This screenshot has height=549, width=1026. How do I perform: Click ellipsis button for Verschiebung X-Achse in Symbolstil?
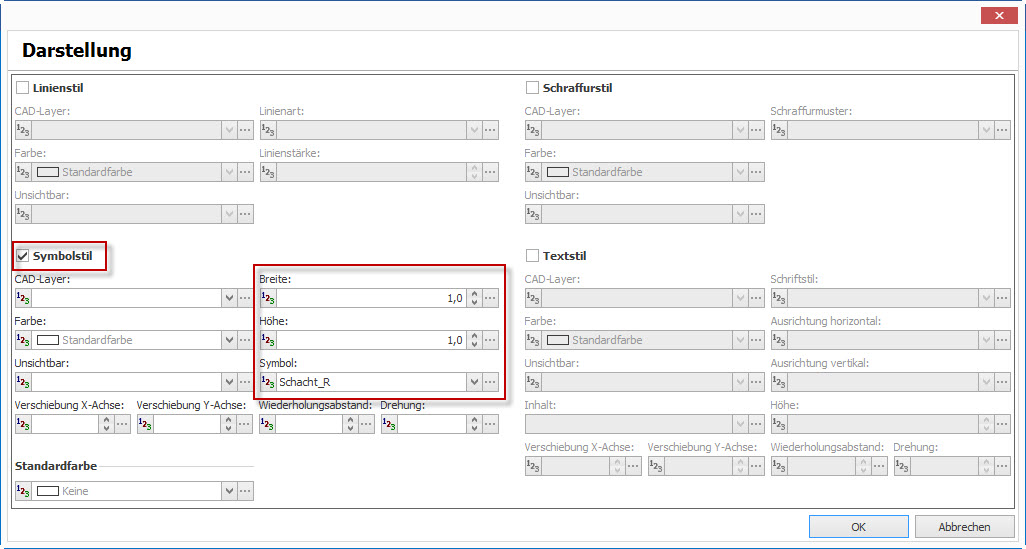(123, 424)
